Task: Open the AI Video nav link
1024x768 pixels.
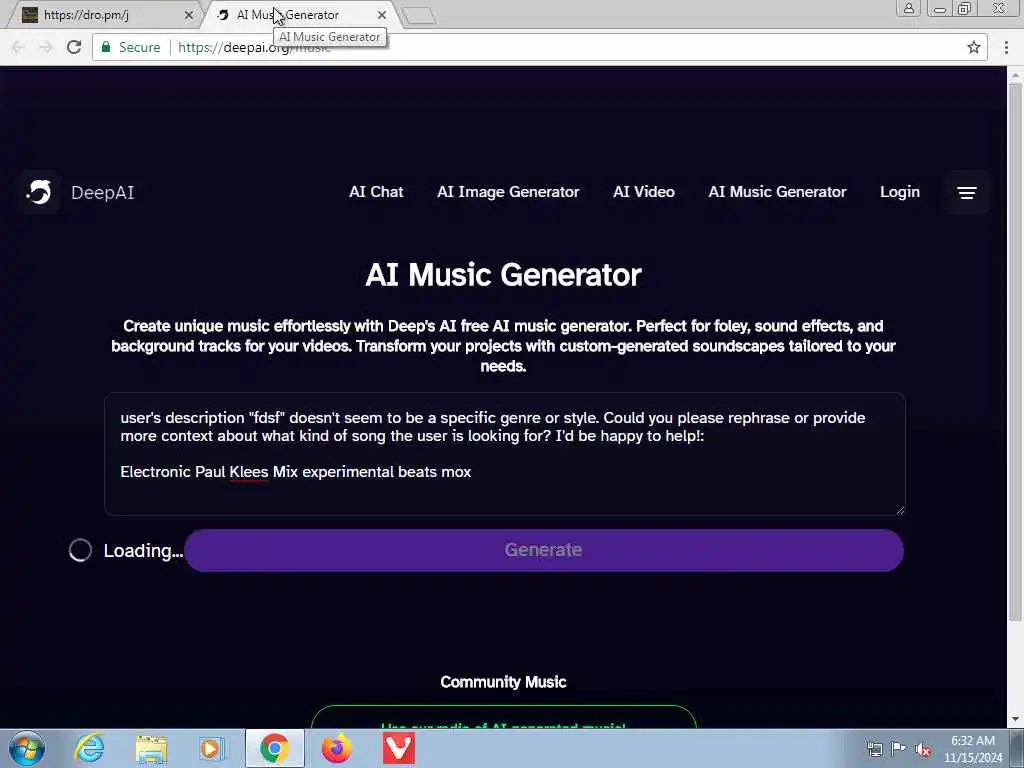Action: pos(644,192)
